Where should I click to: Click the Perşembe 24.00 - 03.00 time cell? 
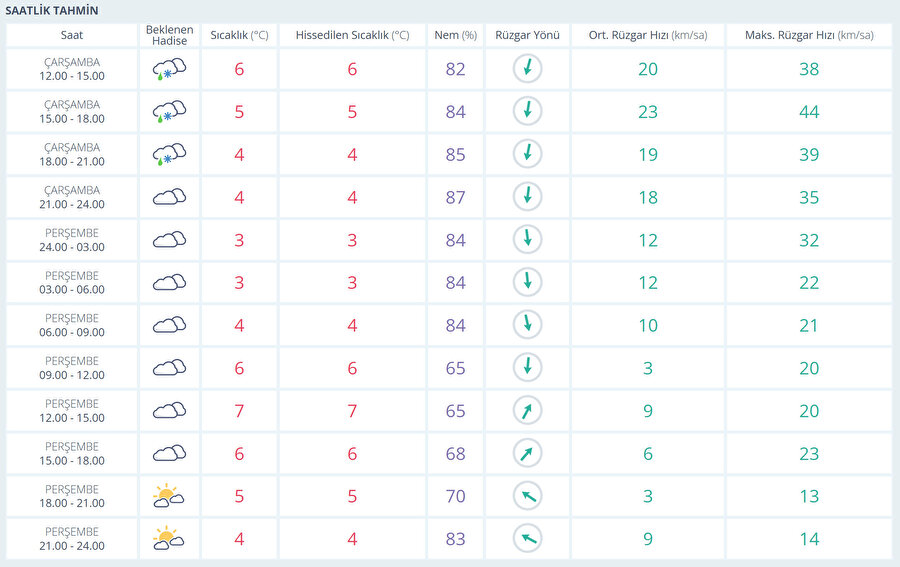(x=72, y=240)
